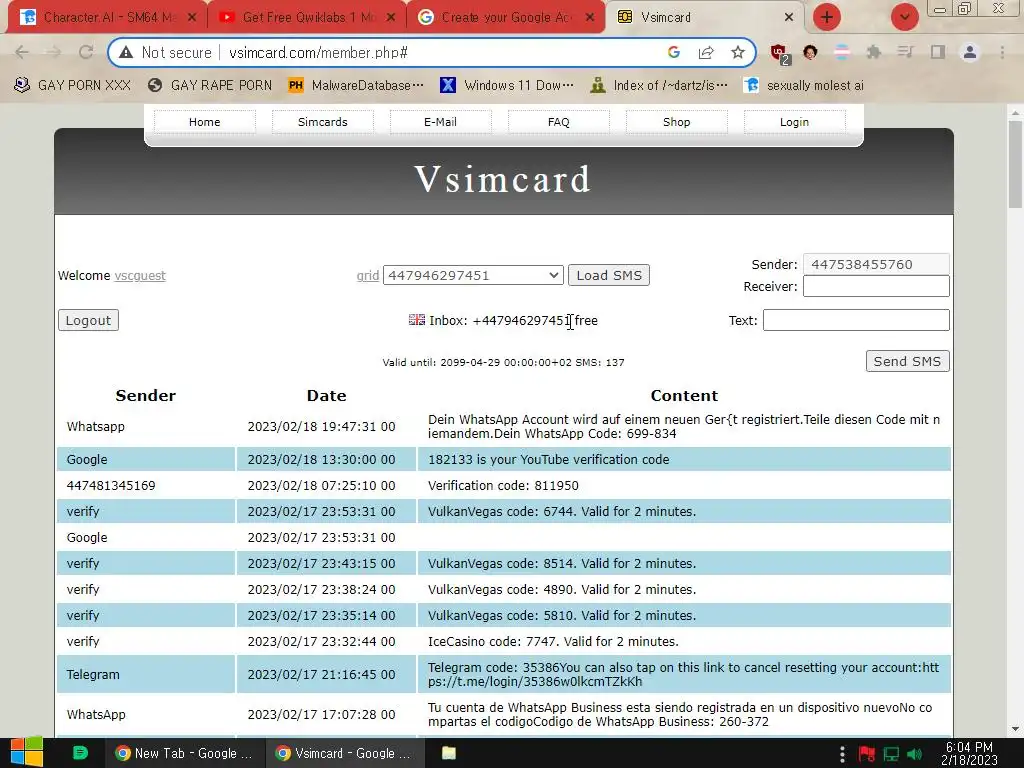Click the avatar face extension icon
The height and width of the screenshot is (768, 1024).
[810, 52]
